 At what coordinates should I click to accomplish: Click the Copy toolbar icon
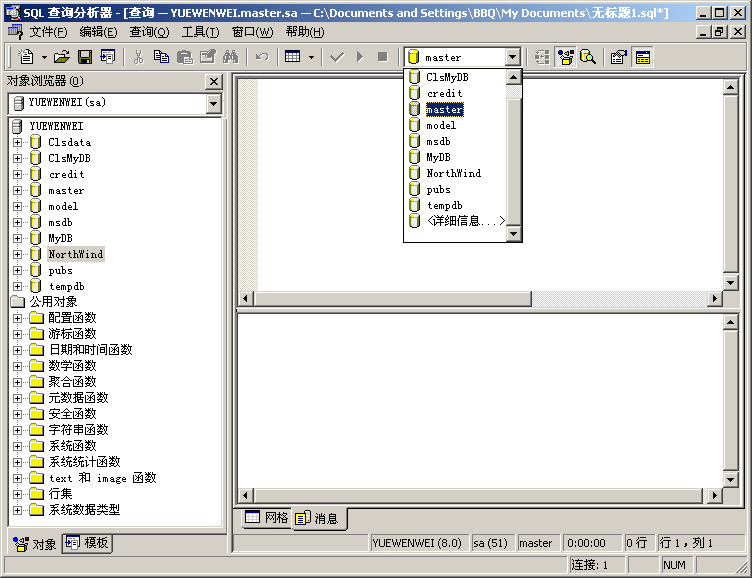click(161, 57)
